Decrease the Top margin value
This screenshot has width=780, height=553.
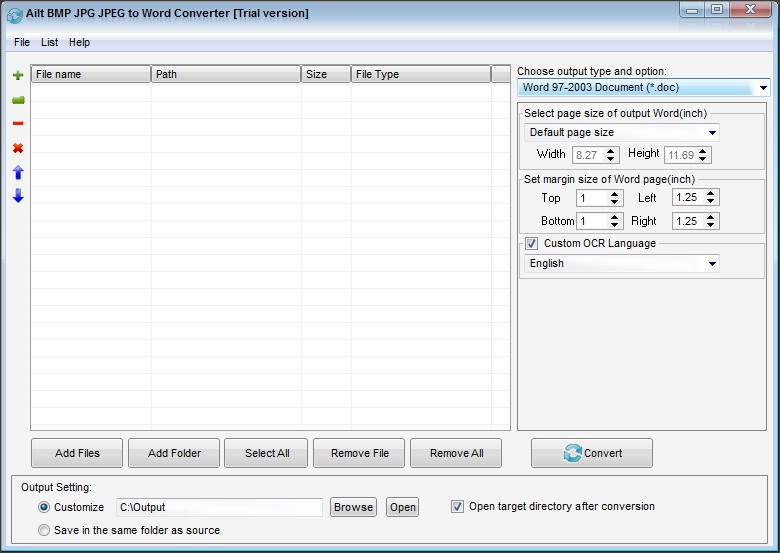[x=614, y=202]
